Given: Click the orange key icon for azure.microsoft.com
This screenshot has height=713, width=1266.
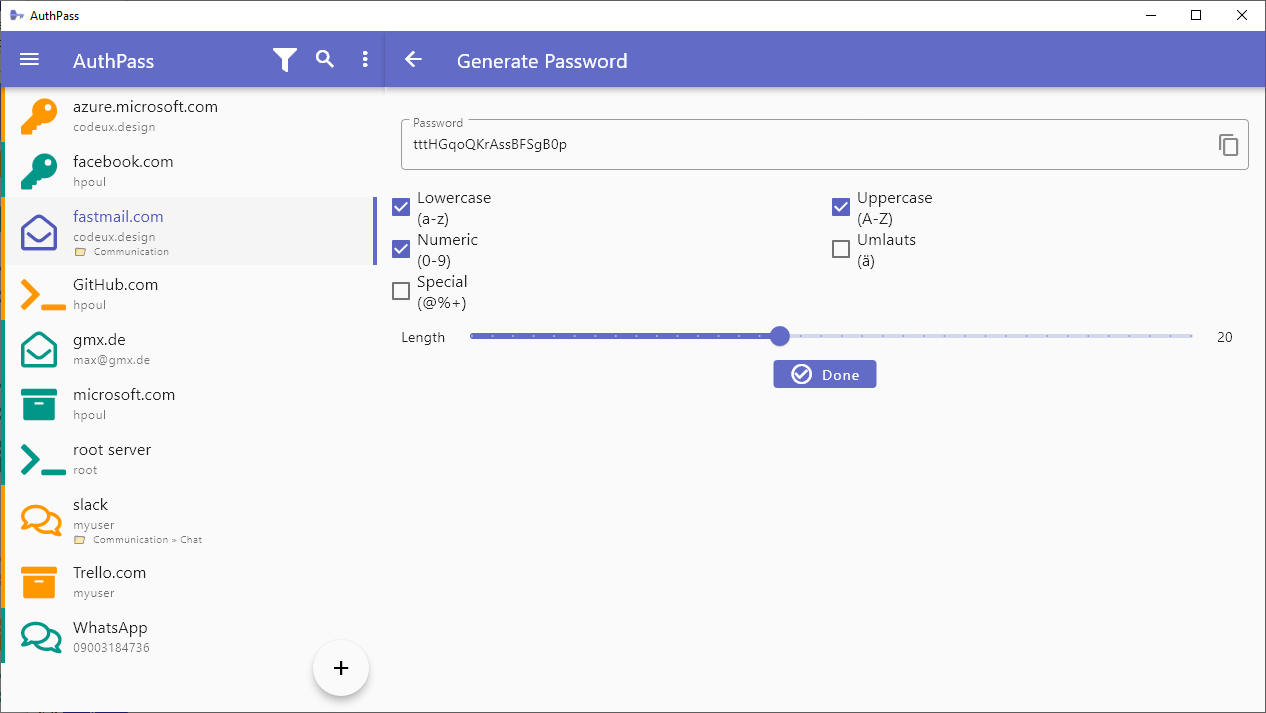Looking at the screenshot, I should pyautogui.click(x=39, y=116).
